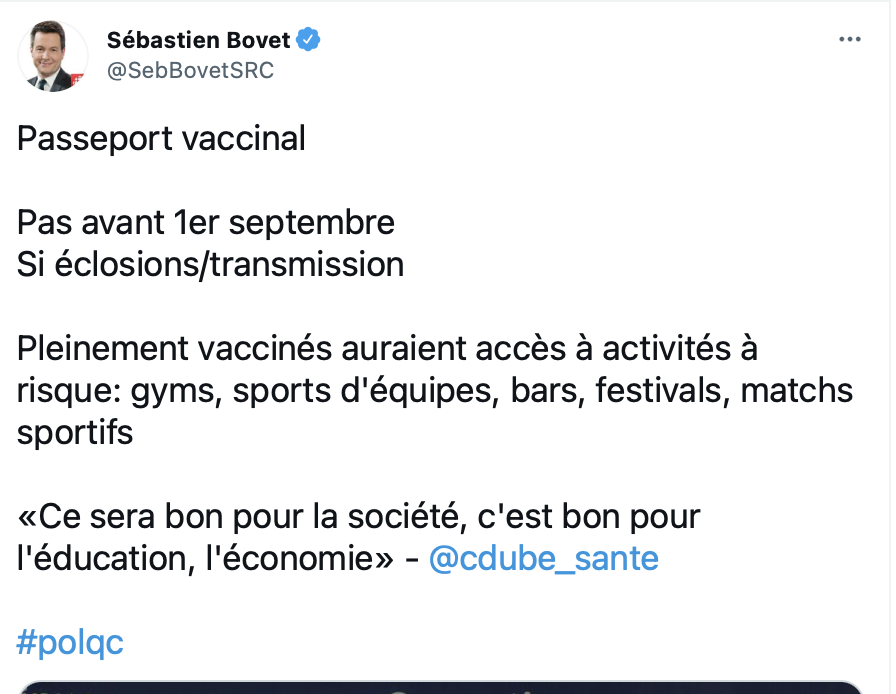The image size is (896, 694).
Task: Click the "Passeport vaccinal" line
Action: (x=161, y=138)
